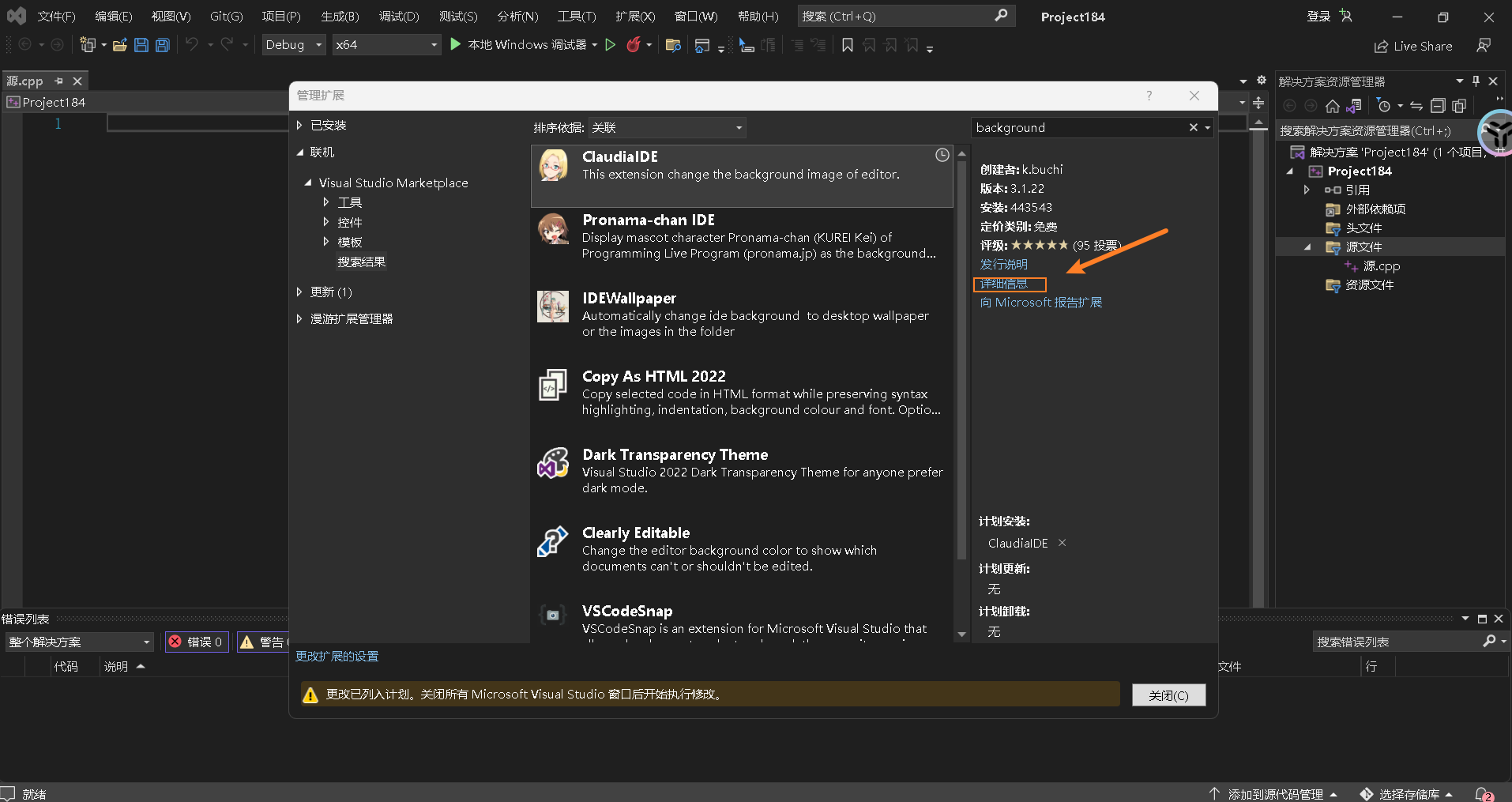Click 向 Microsoft 报告扩展 link

[x=1041, y=303]
